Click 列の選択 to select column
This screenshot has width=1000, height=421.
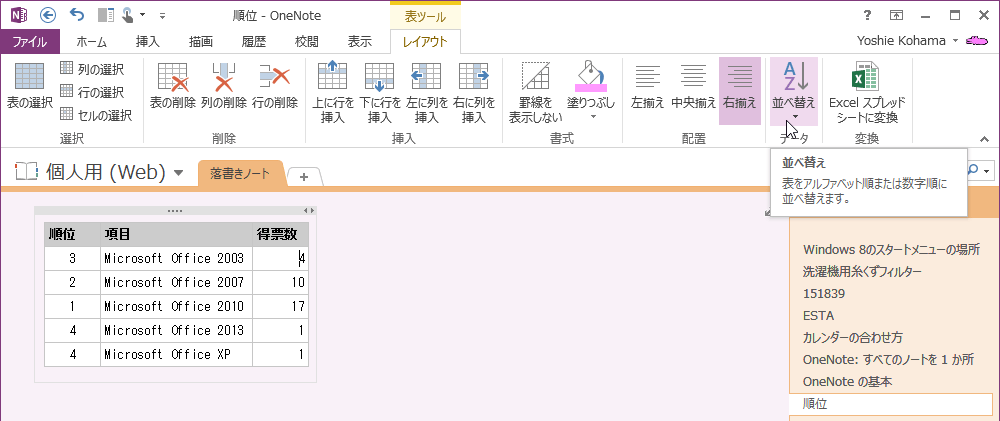point(92,69)
